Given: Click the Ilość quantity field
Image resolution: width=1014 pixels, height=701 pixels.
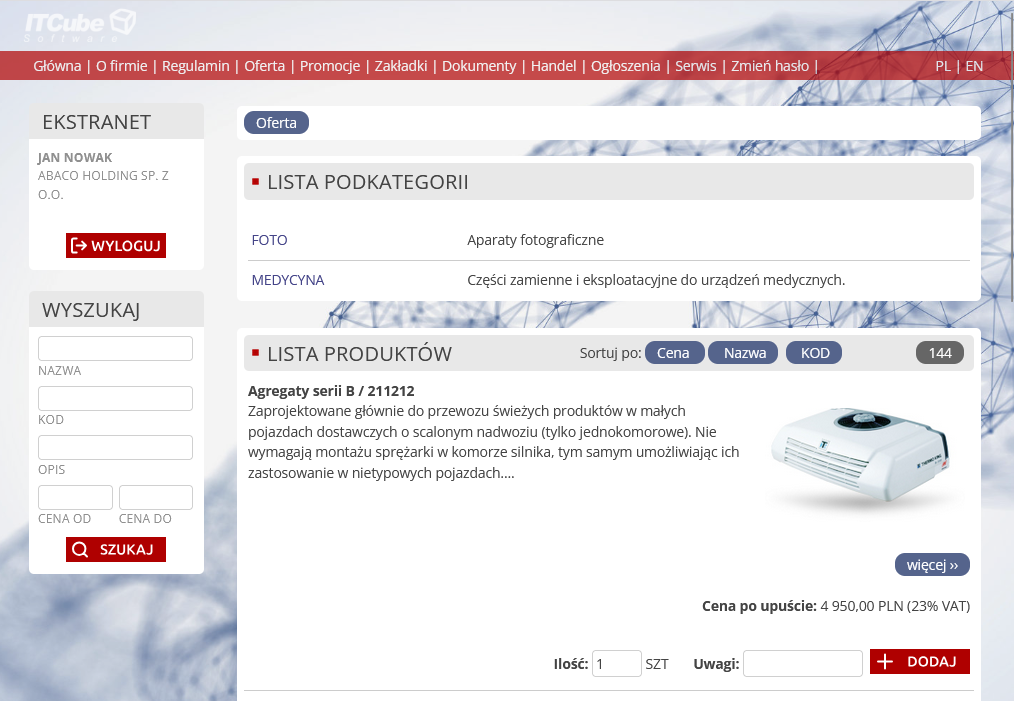Looking at the screenshot, I should tap(616, 663).
